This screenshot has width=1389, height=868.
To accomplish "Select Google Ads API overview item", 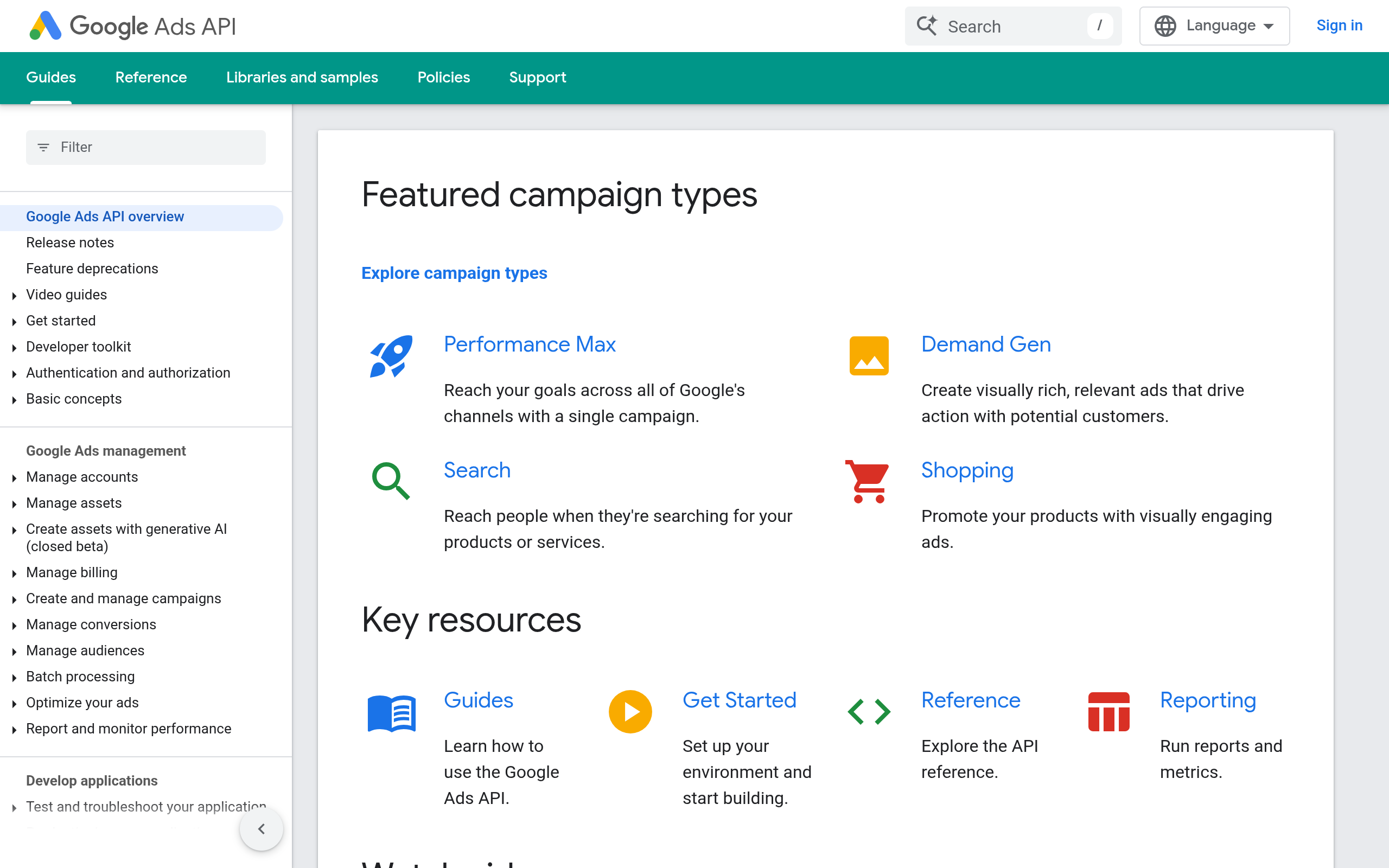I will click(x=141, y=217).
